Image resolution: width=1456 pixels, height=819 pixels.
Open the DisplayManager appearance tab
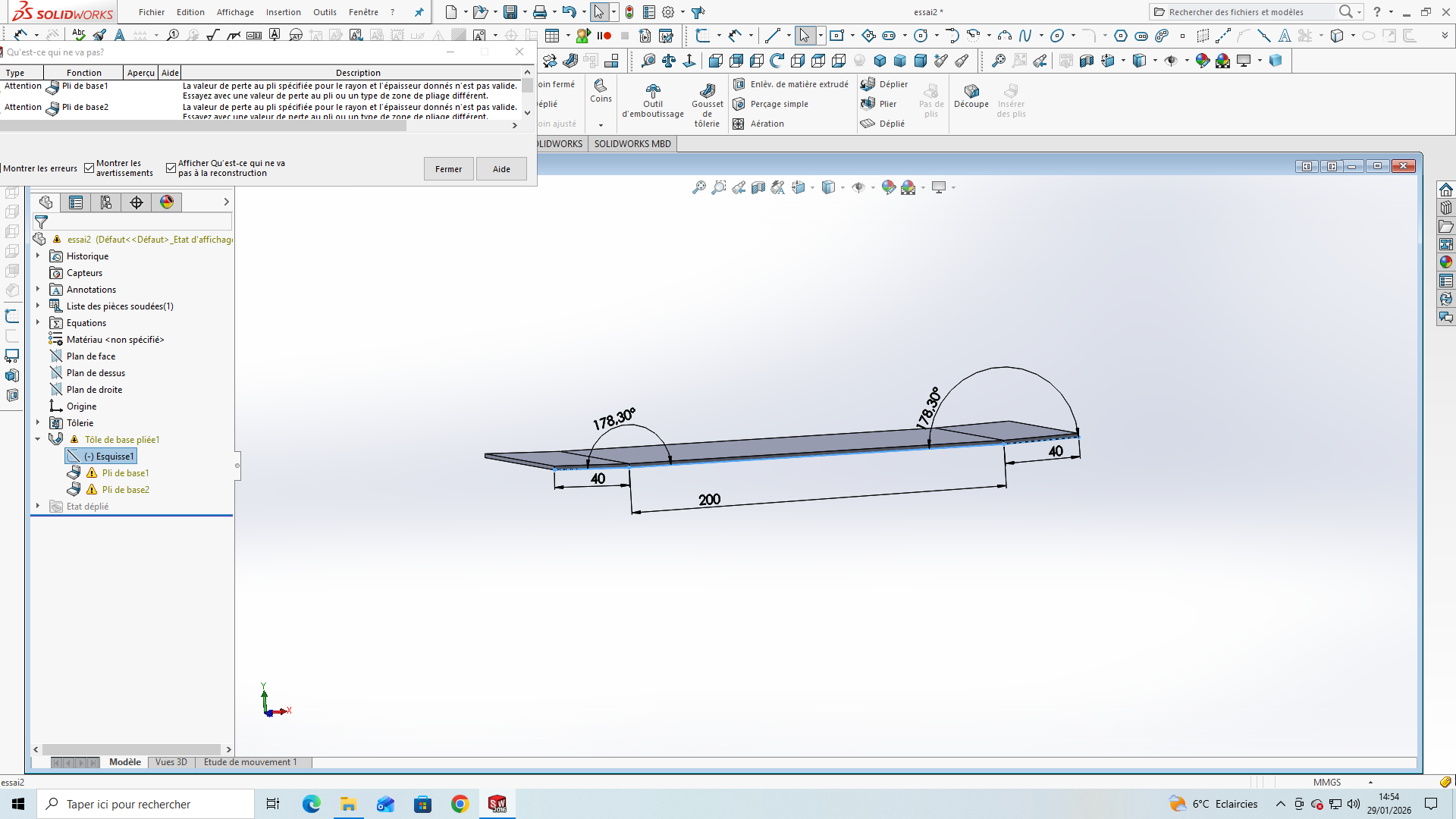click(x=167, y=202)
